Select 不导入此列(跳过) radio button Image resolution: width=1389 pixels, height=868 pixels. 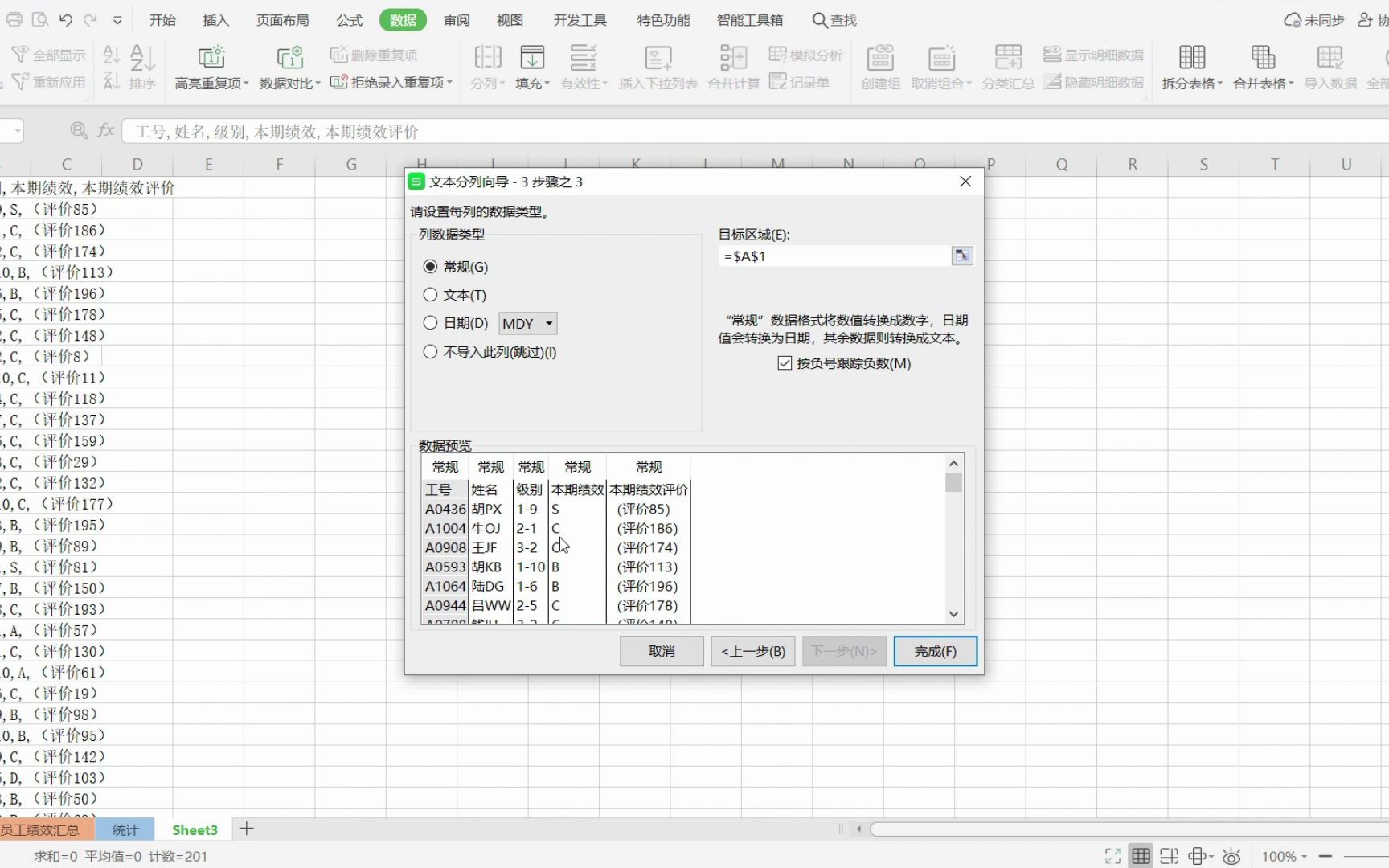point(430,352)
